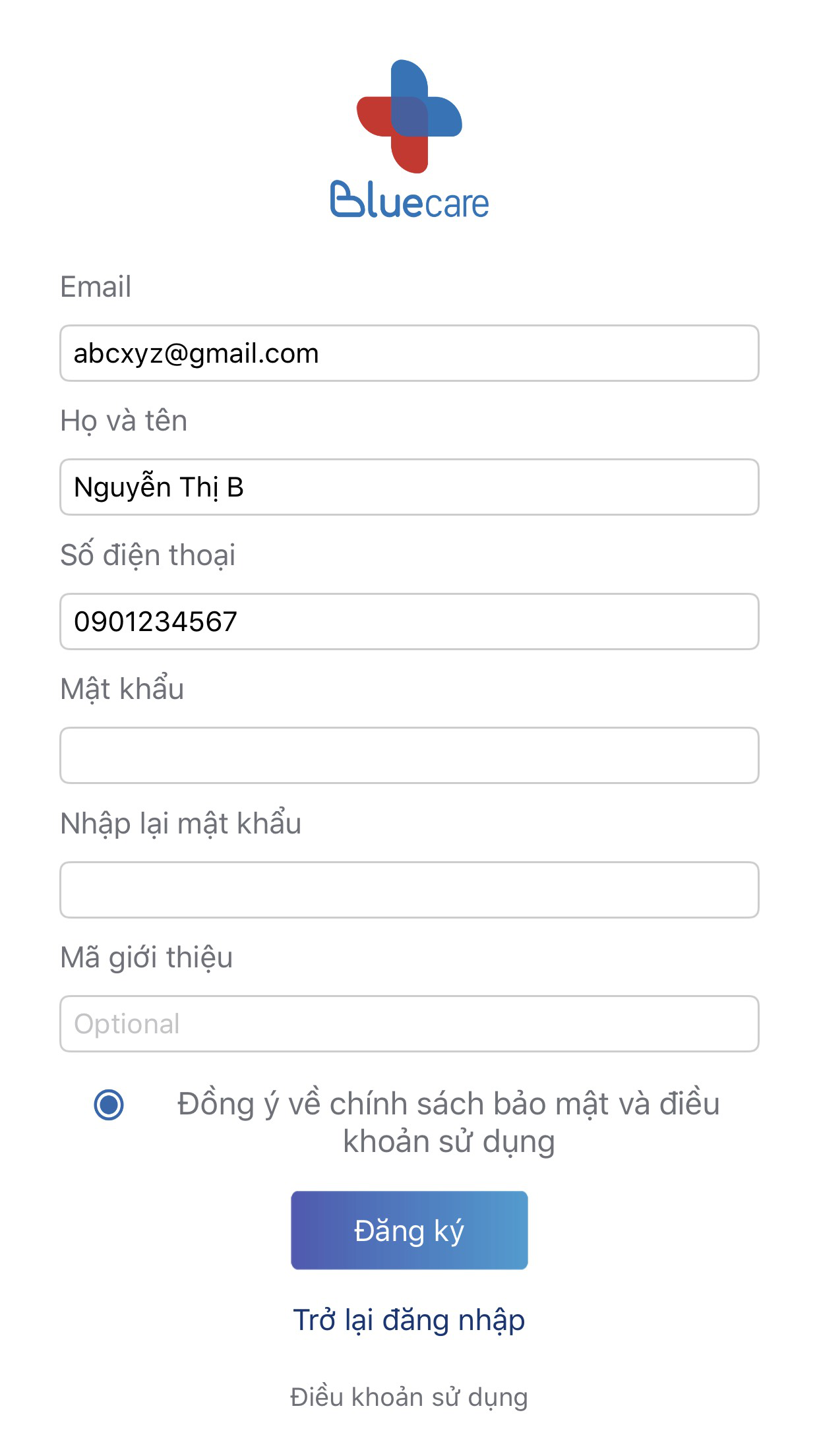Open the "Điều khoản sử dụng" link
Screen dimensions: 819x1456
click(409, 1397)
